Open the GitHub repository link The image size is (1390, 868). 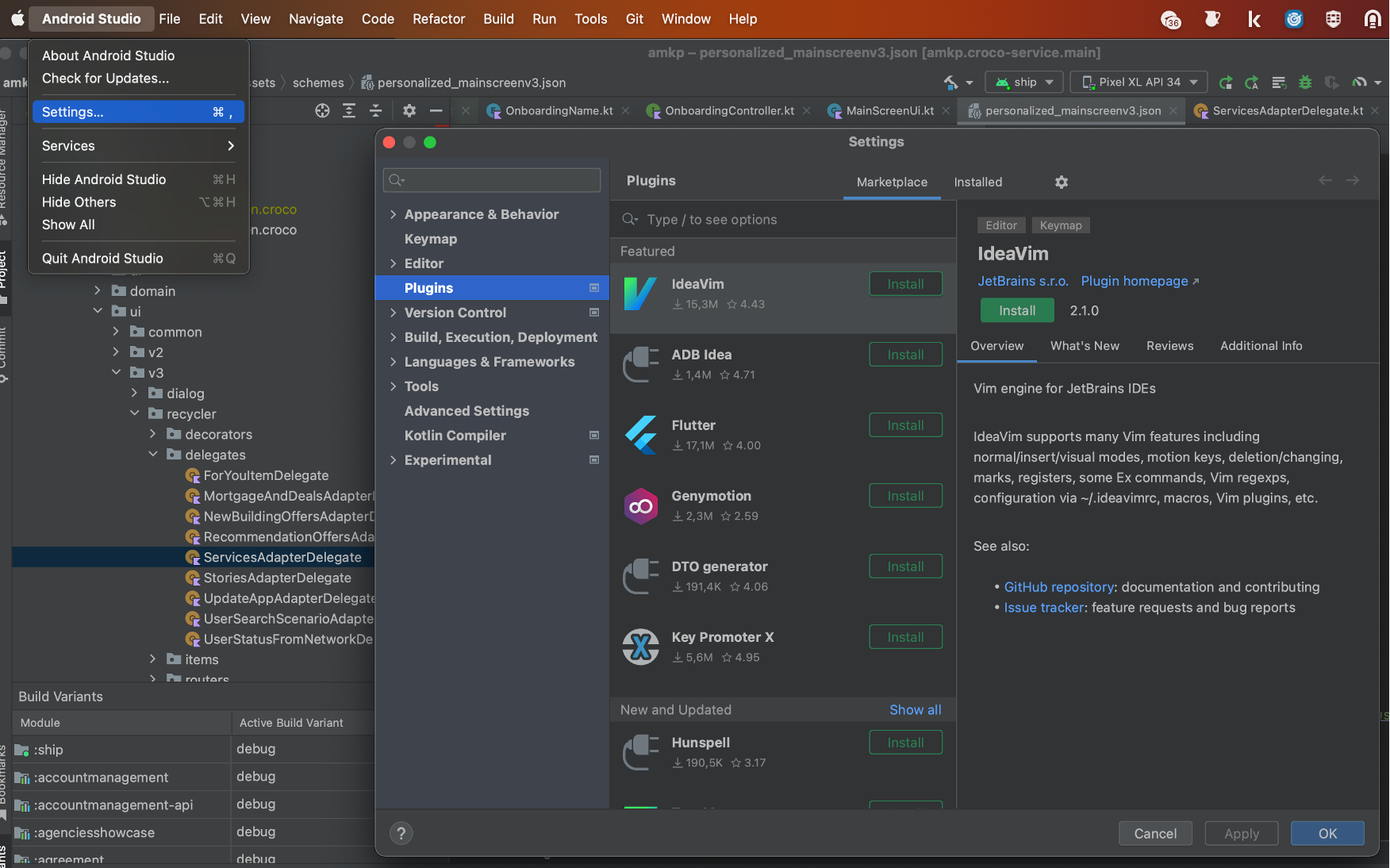click(1059, 587)
